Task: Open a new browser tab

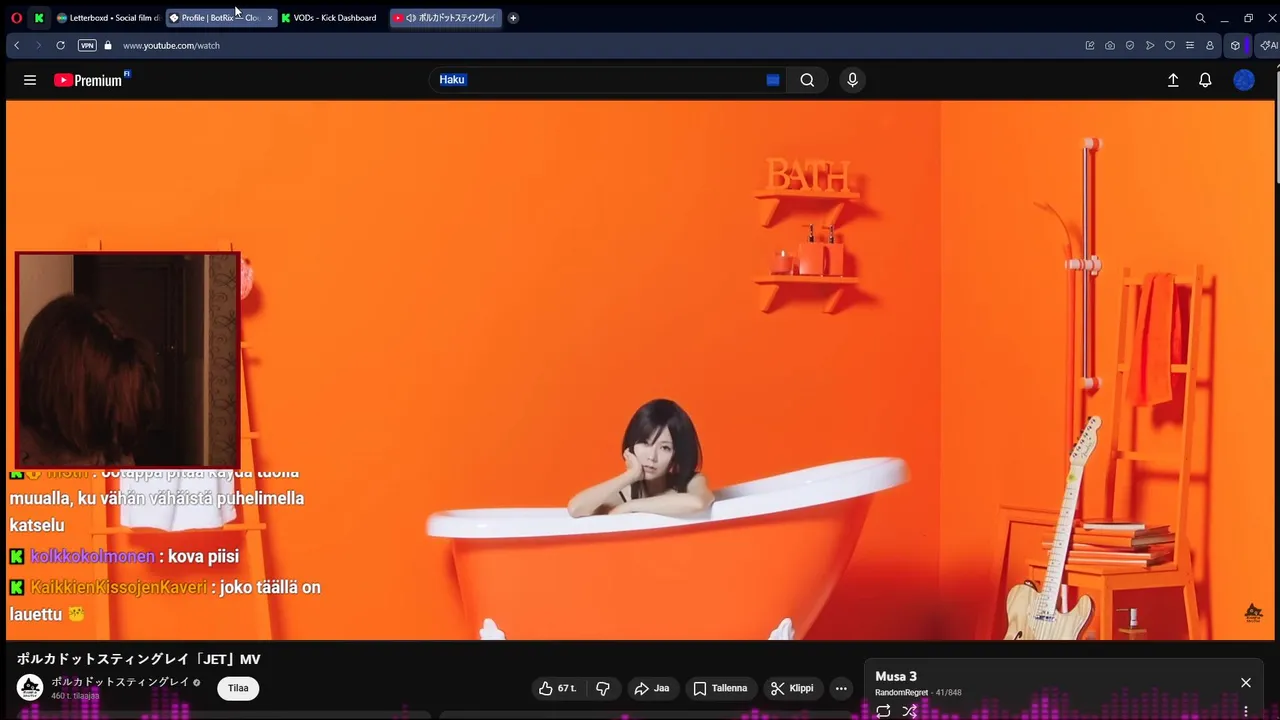Action: [513, 18]
